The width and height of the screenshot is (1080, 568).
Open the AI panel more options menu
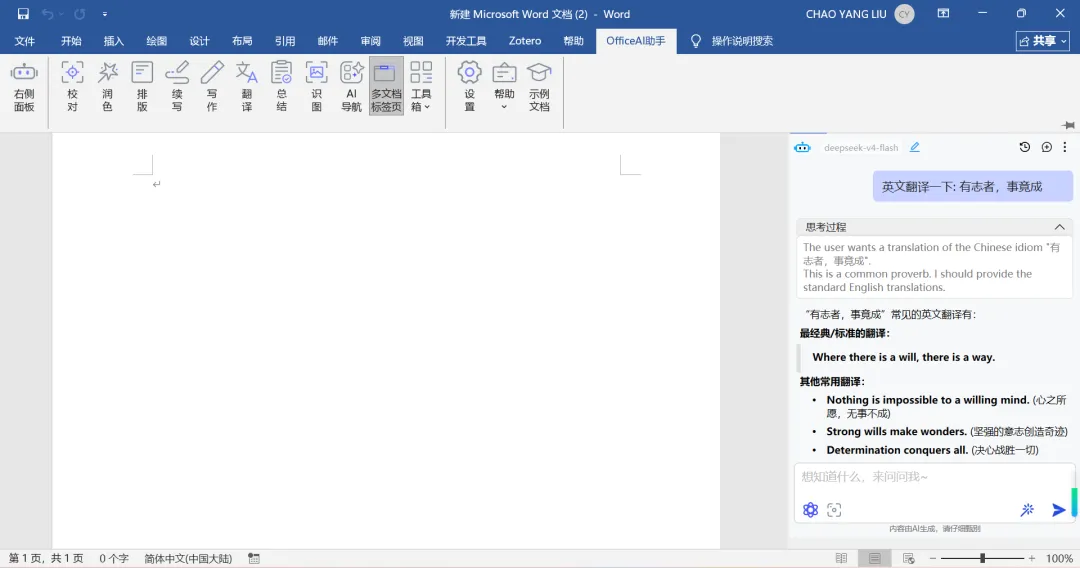[1065, 147]
